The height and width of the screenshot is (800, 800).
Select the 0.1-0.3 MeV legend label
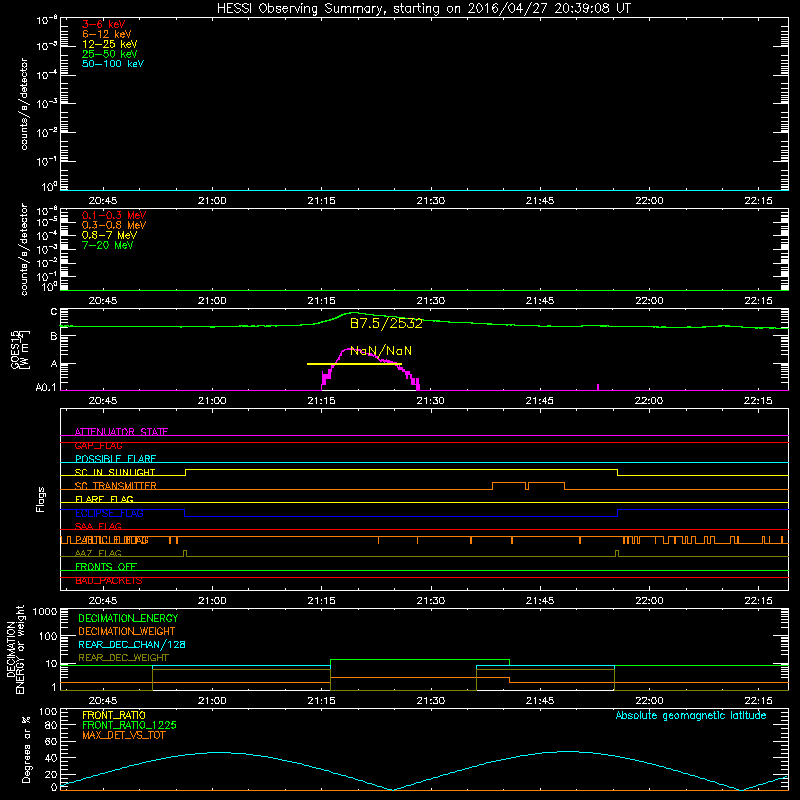[114, 215]
